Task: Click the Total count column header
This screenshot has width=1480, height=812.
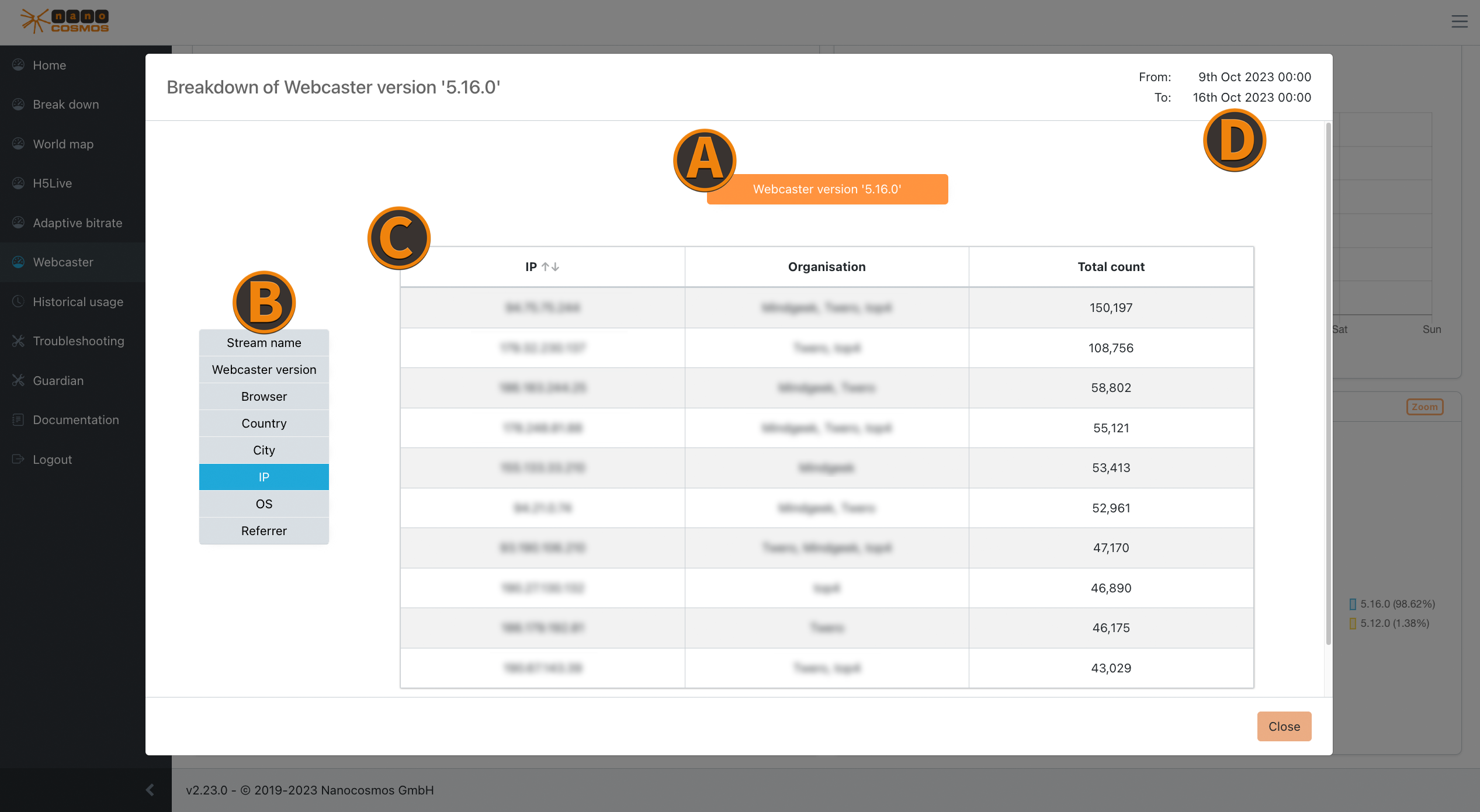Action: coord(1111,267)
